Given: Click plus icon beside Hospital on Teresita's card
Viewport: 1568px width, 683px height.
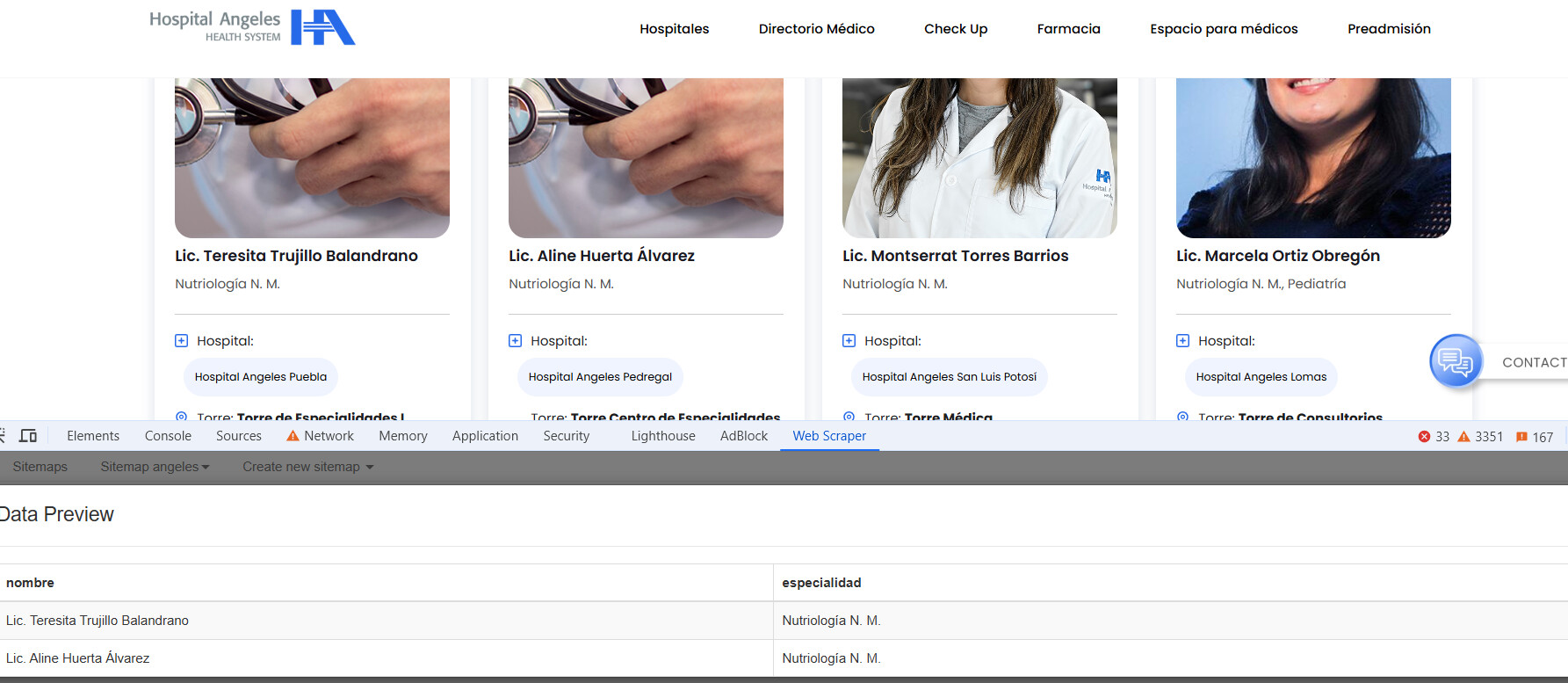Looking at the screenshot, I should (x=182, y=341).
